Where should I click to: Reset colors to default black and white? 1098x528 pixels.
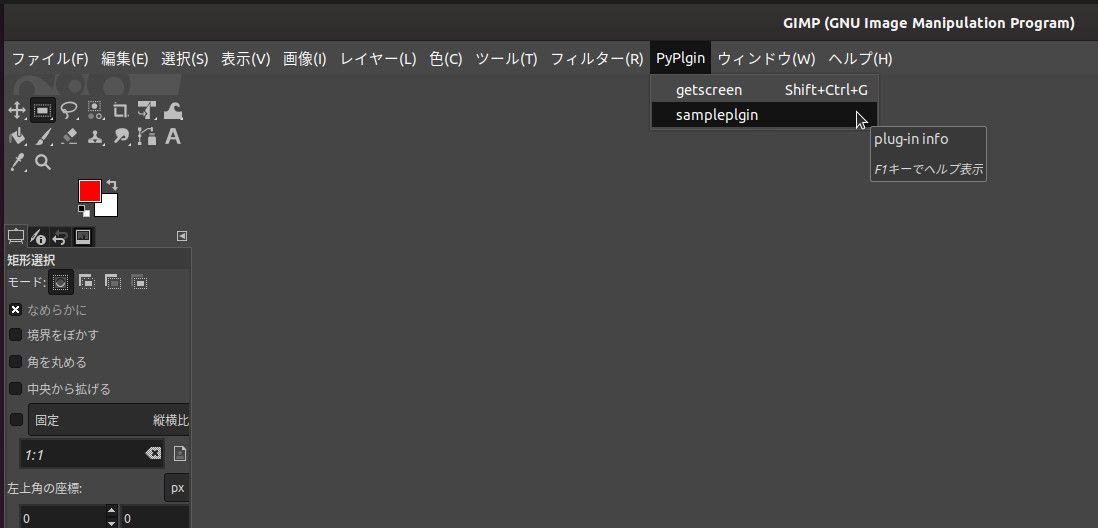(84, 211)
